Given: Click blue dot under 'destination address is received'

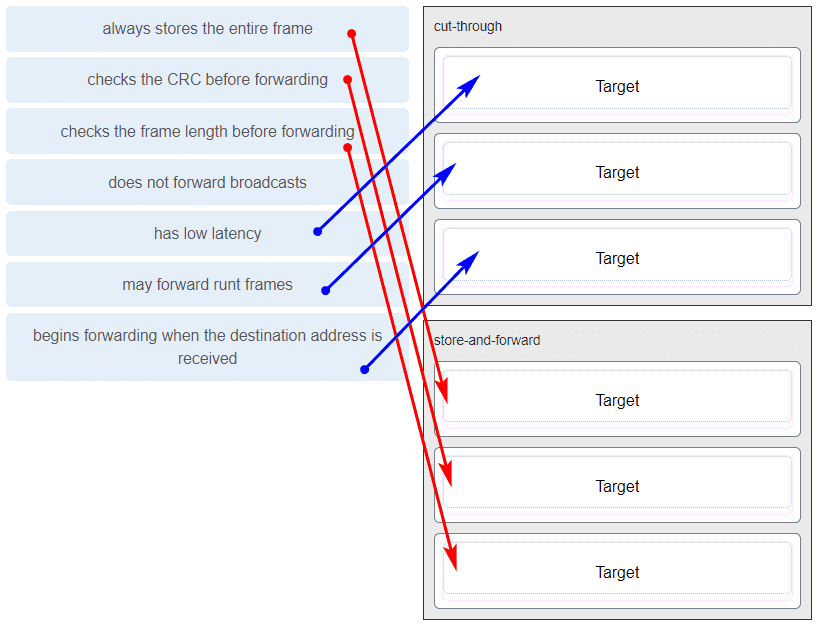Looking at the screenshot, I should coord(365,370).
